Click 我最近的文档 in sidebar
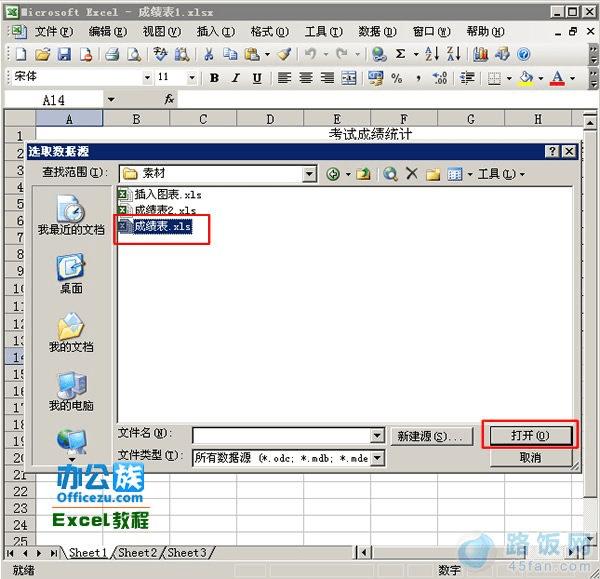Image resolution: width=600 pixels, height=579 pixels. click(71, 214)
